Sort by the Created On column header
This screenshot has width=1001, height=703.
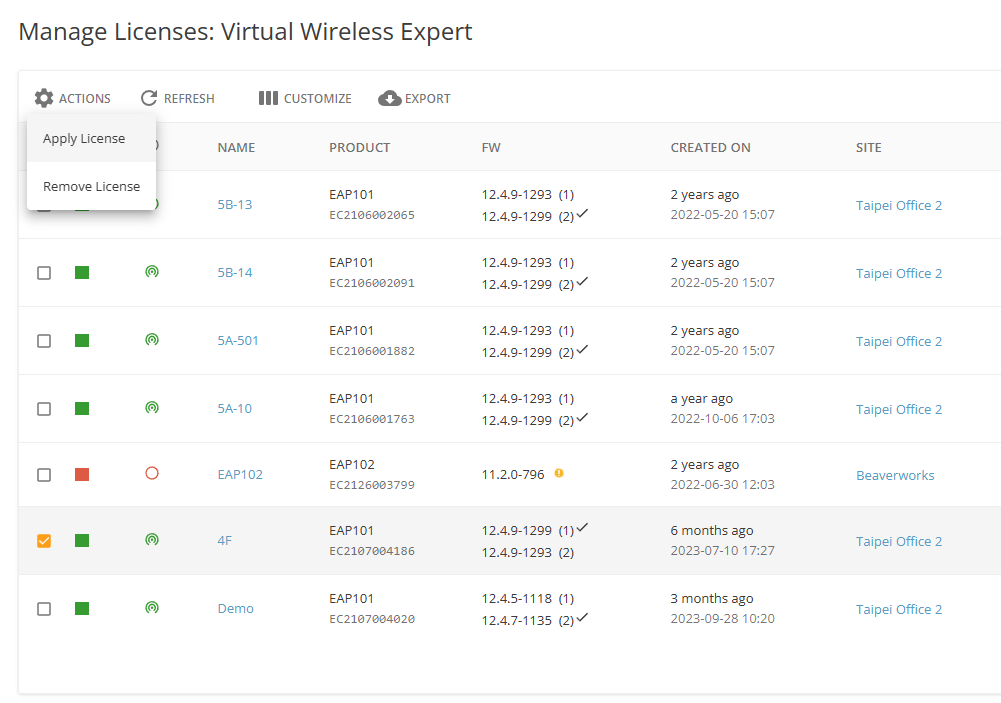pyautogui.click(x=710, y=147)
